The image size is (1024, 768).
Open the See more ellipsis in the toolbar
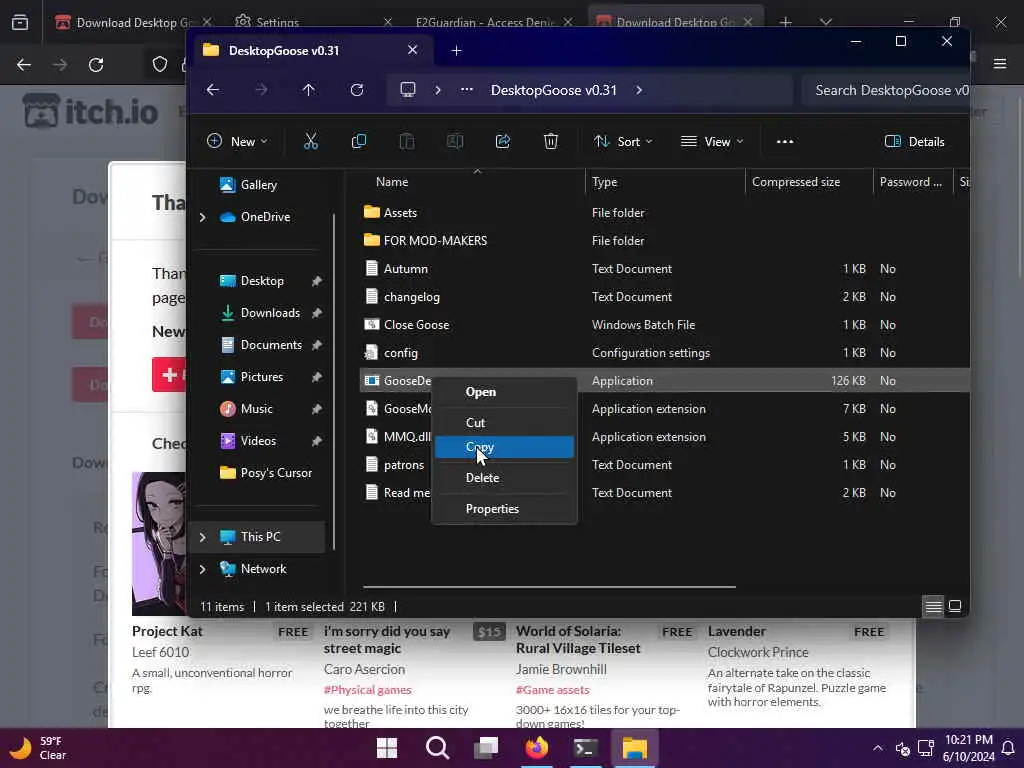[785, 141]
